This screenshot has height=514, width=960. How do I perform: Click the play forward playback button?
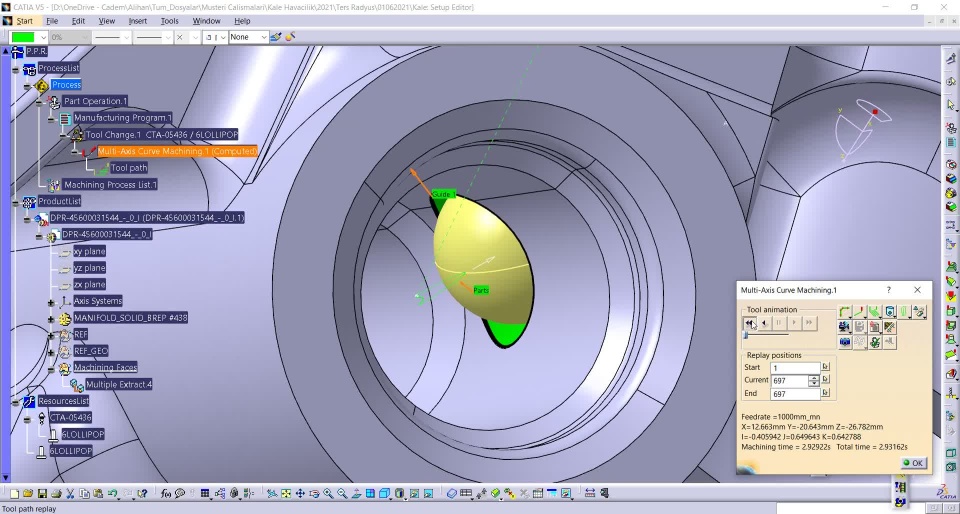[794, 322]
